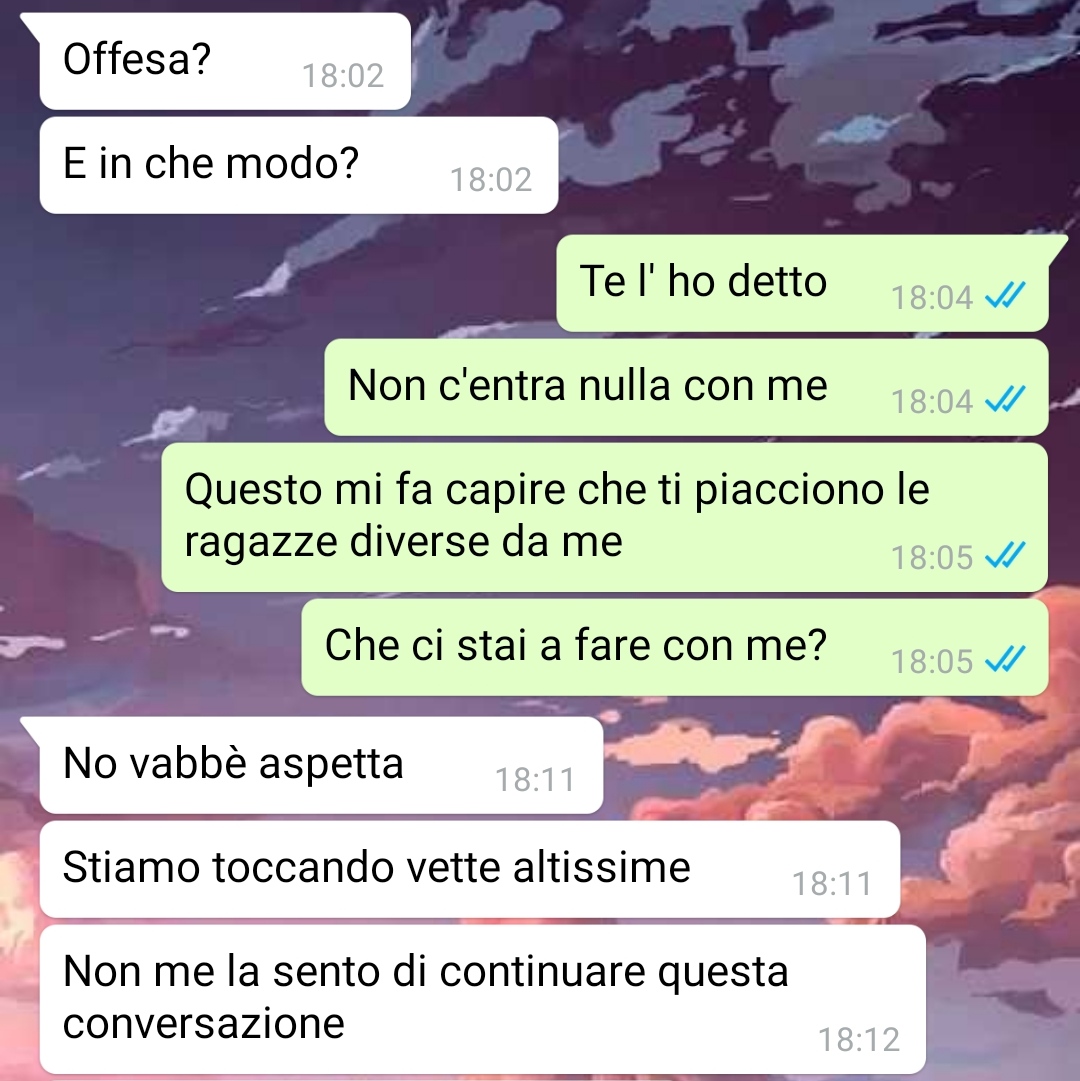Select the 'E in che modo?' message
The height and width of the screenshot is (1081, 1080).
(x=298, y=165)
